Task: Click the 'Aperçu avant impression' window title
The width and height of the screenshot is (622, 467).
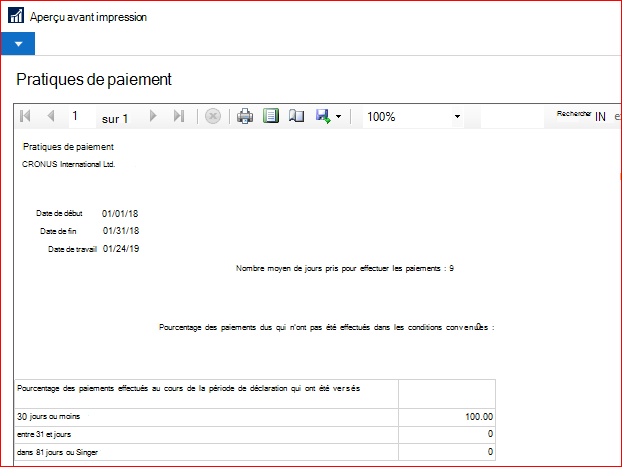Action: 88,17
